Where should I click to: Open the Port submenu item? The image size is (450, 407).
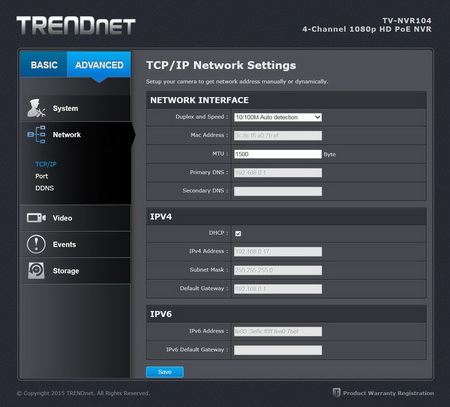point(42,176)
